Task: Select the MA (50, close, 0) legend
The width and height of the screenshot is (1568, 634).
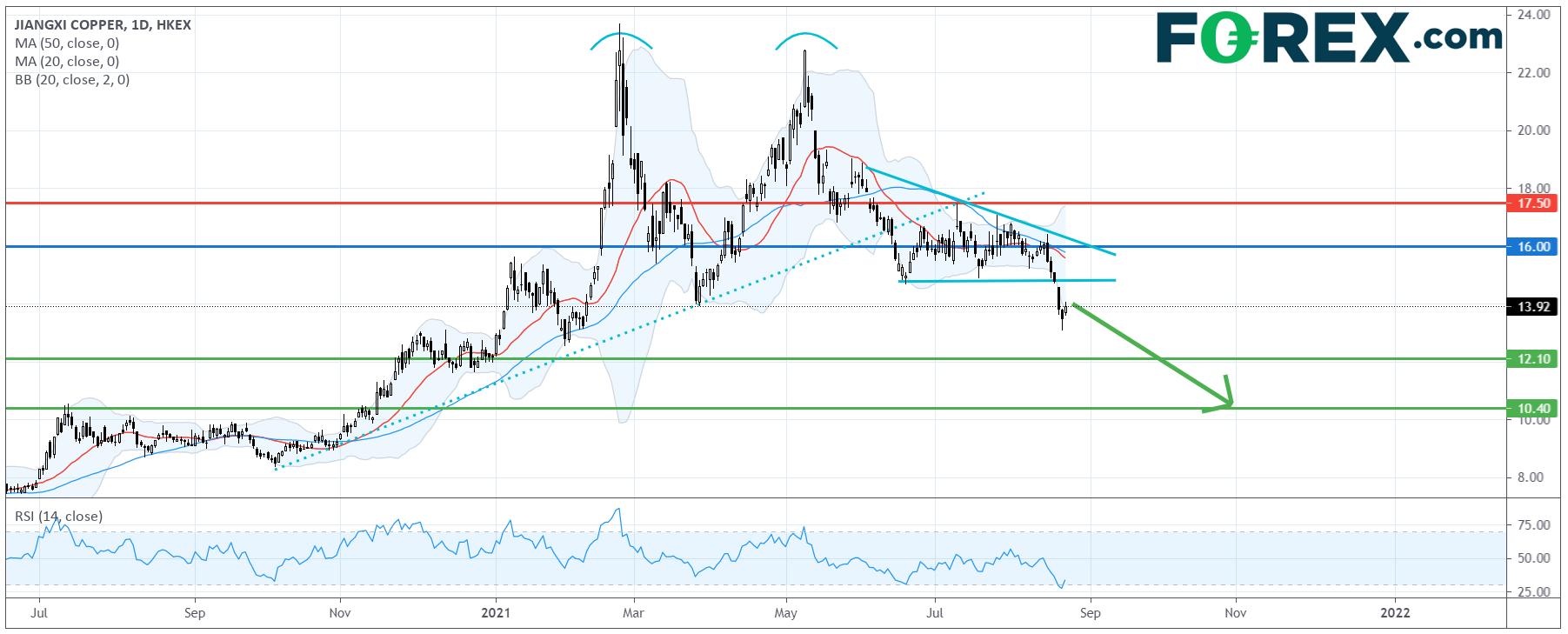Action: click(68, 43)
